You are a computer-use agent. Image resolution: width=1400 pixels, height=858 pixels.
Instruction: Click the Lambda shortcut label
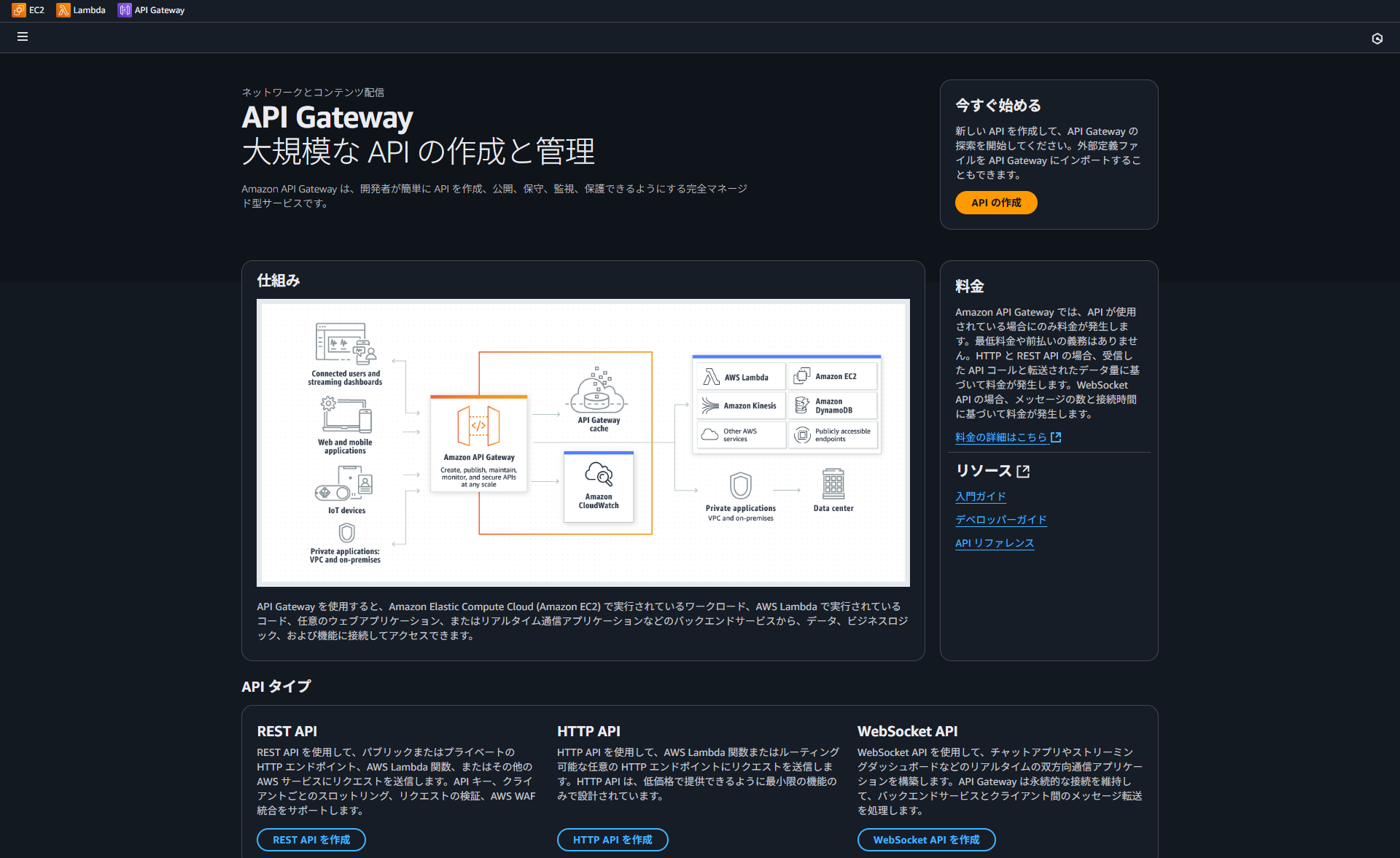[x=89, y=10]
